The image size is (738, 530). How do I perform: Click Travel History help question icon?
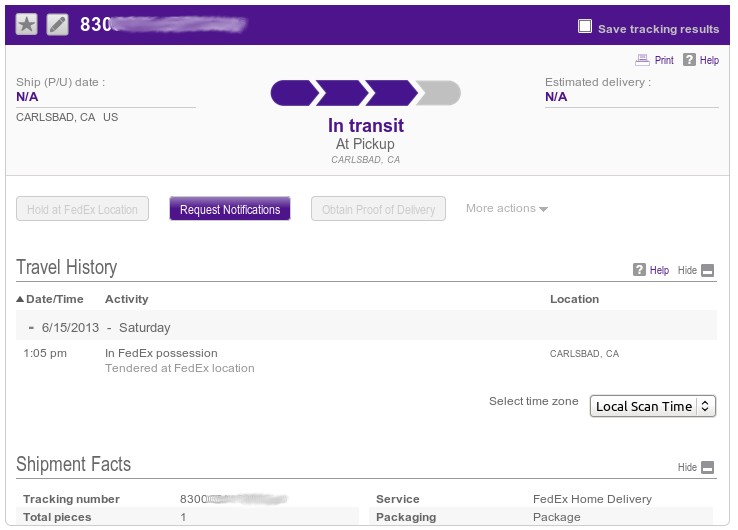pos(639,270)
